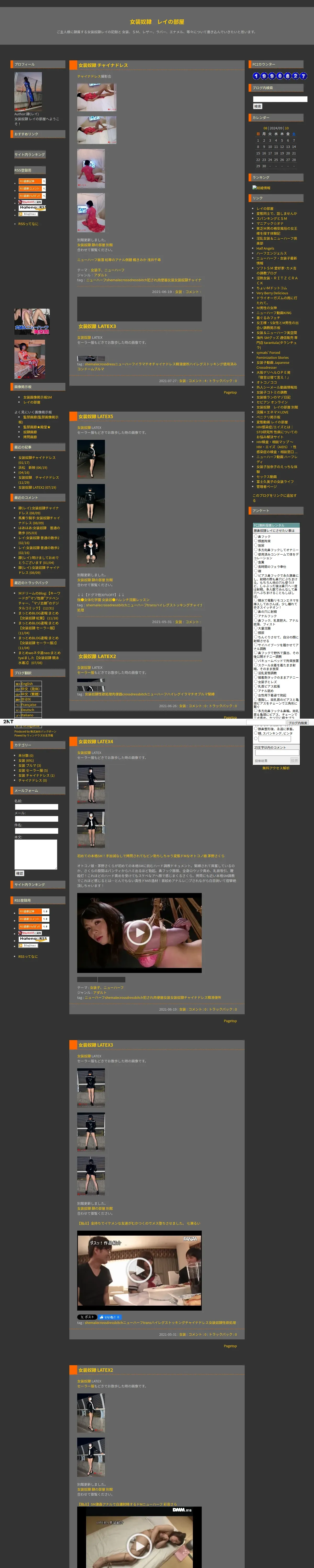Translate blog to English
Screen dimensions: 314x1568
click(x=27, y=684)
